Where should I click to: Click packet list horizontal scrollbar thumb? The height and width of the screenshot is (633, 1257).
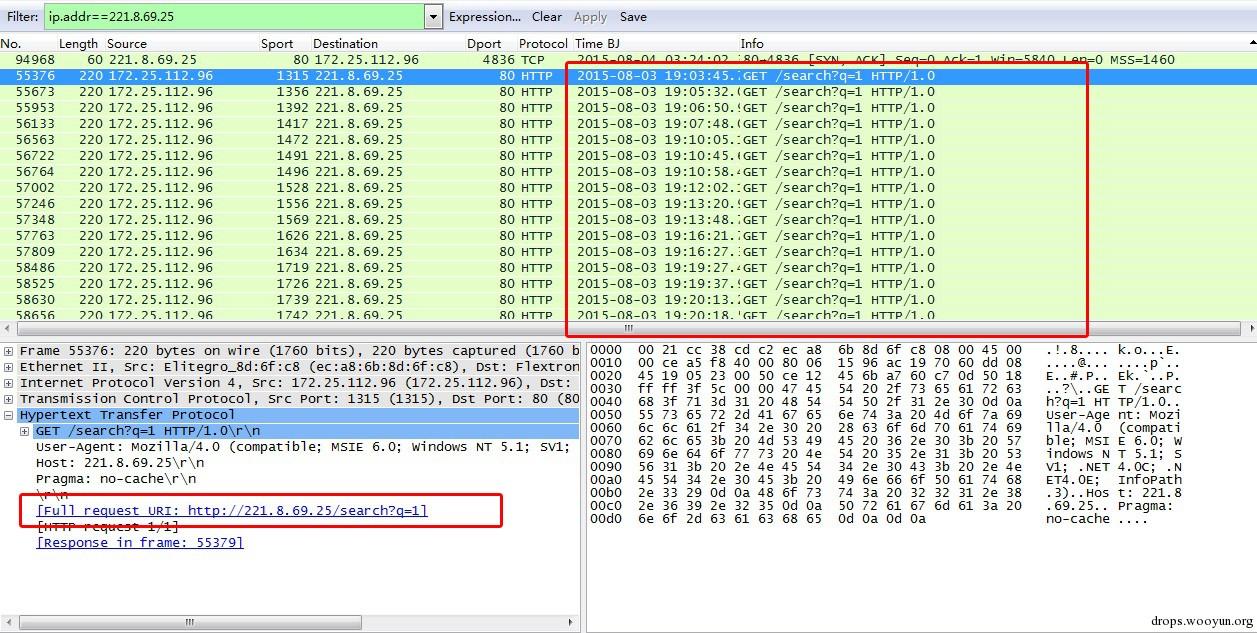coord(628,327)
